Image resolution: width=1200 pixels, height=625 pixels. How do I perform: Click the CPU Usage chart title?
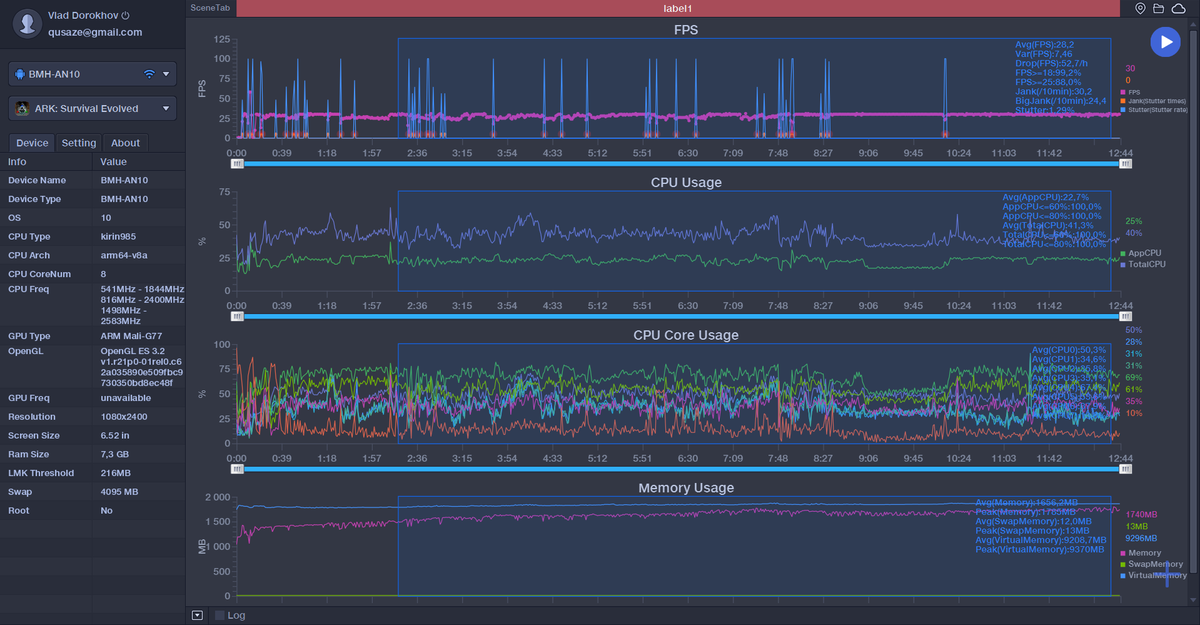[x=686, y=182]
